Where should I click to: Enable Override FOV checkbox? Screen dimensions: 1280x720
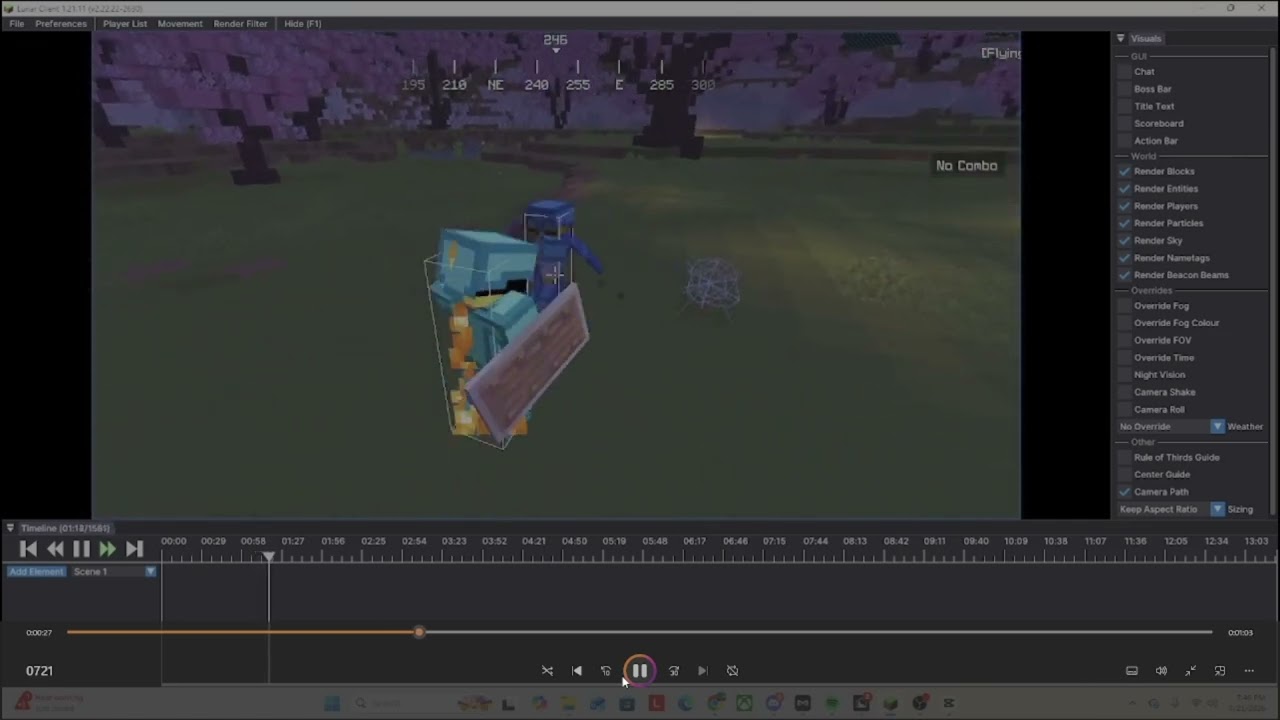click(x=1125, y=340)
